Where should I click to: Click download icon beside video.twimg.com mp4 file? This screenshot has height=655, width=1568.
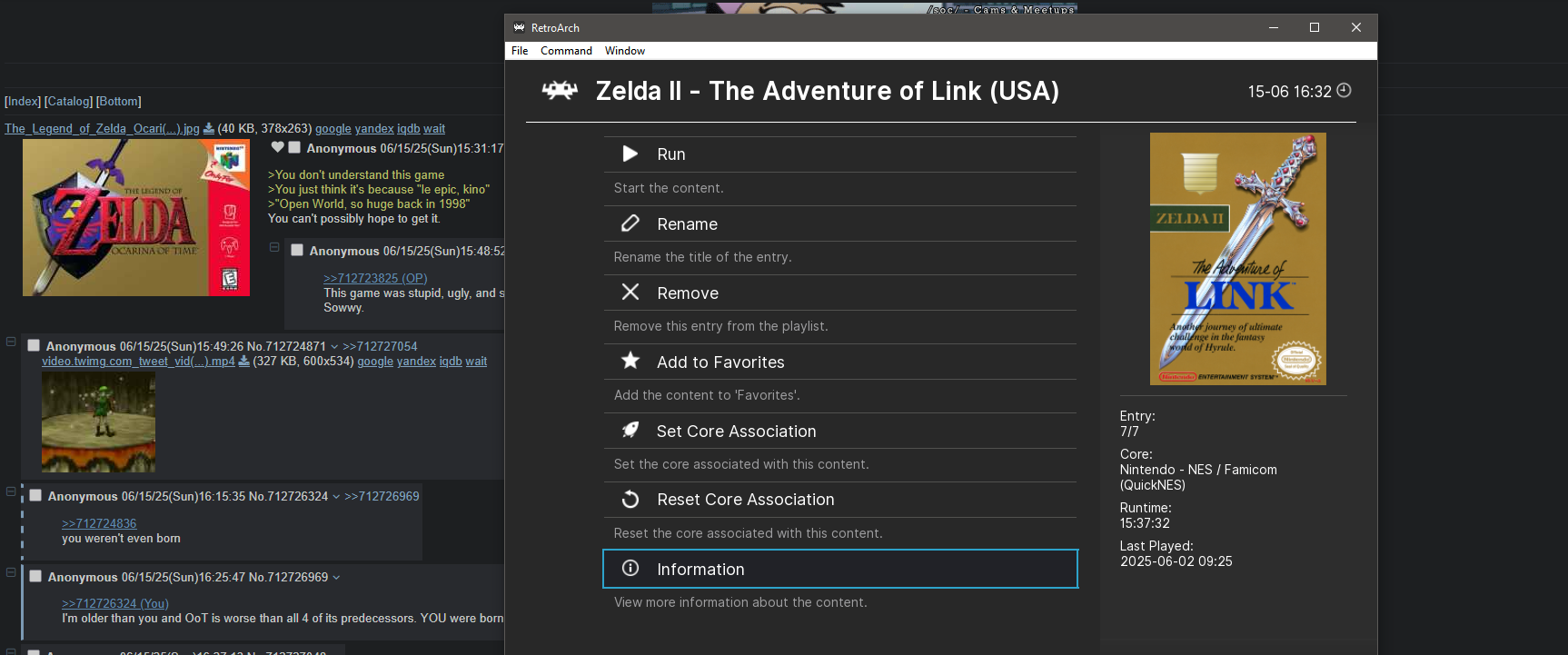243,361
